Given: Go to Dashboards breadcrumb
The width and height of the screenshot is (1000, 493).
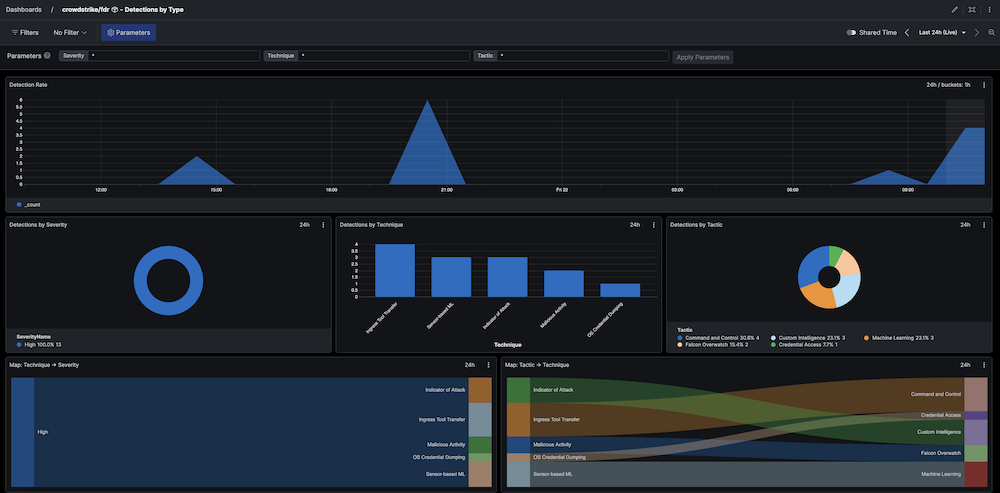Looking at the screenshot, I should click(x=24, y=9).
